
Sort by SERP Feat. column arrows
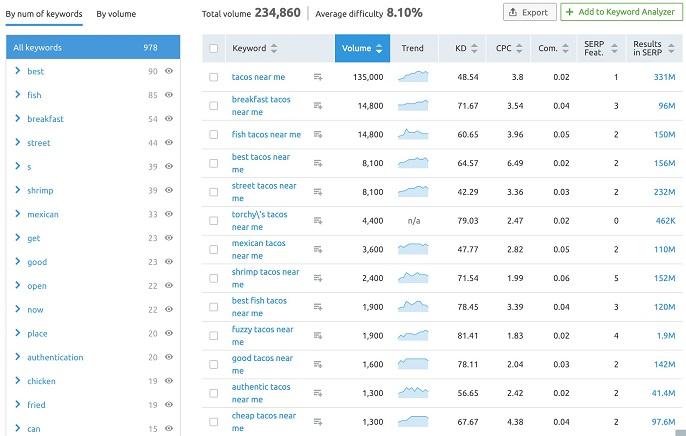614,48
